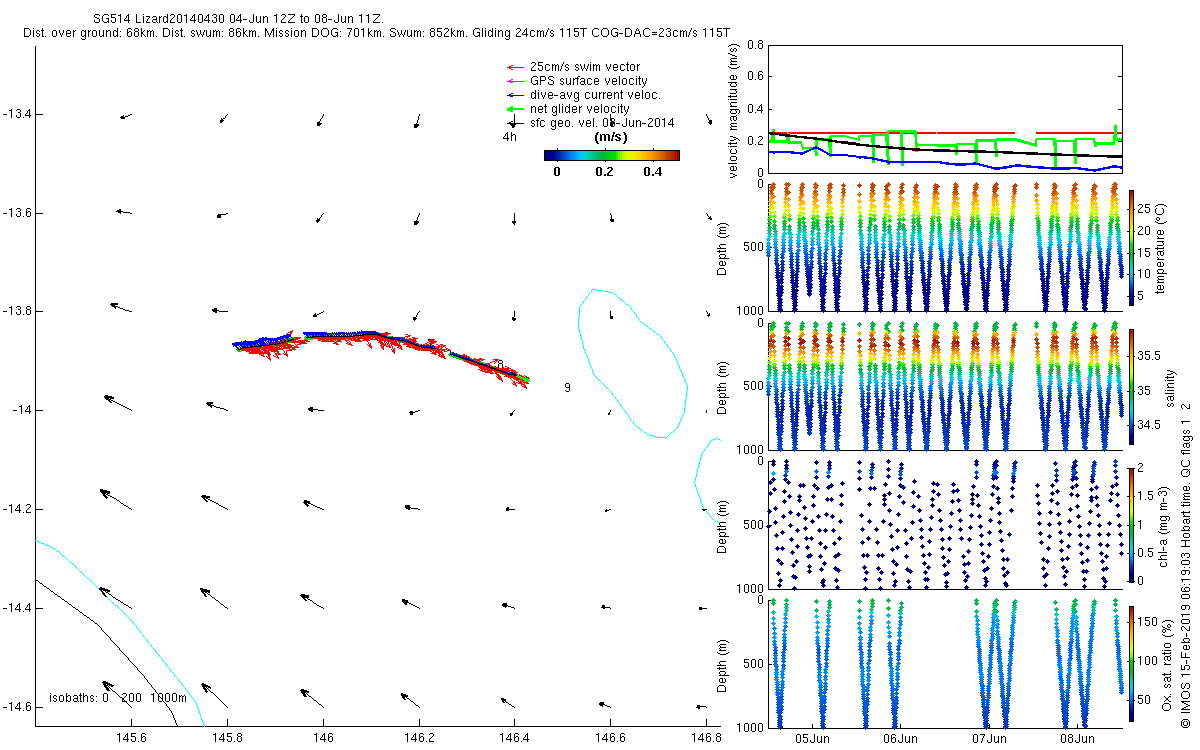This screenshot has width=1200, height=750.
Task: Click the 'salinity' colorbar label
Action: coord(1170,389)
